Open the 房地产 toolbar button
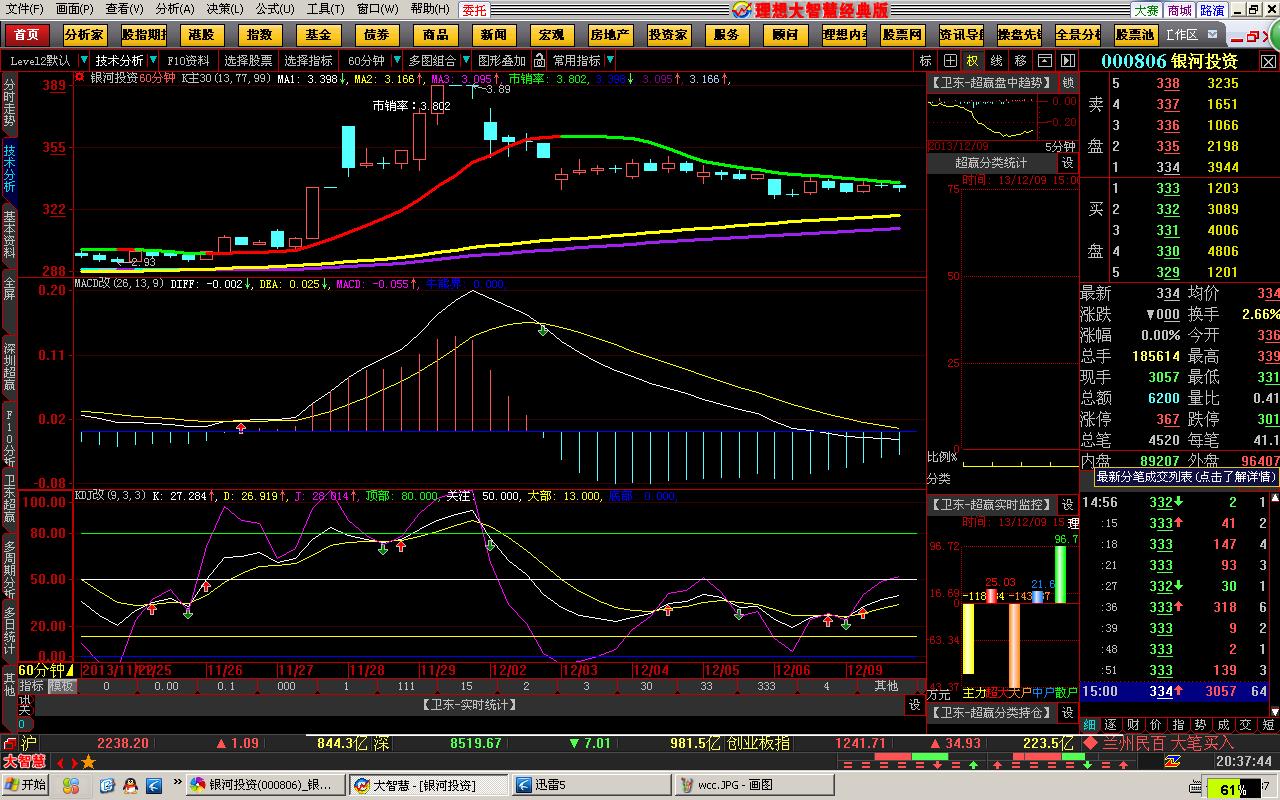 [x=610, y=35]
